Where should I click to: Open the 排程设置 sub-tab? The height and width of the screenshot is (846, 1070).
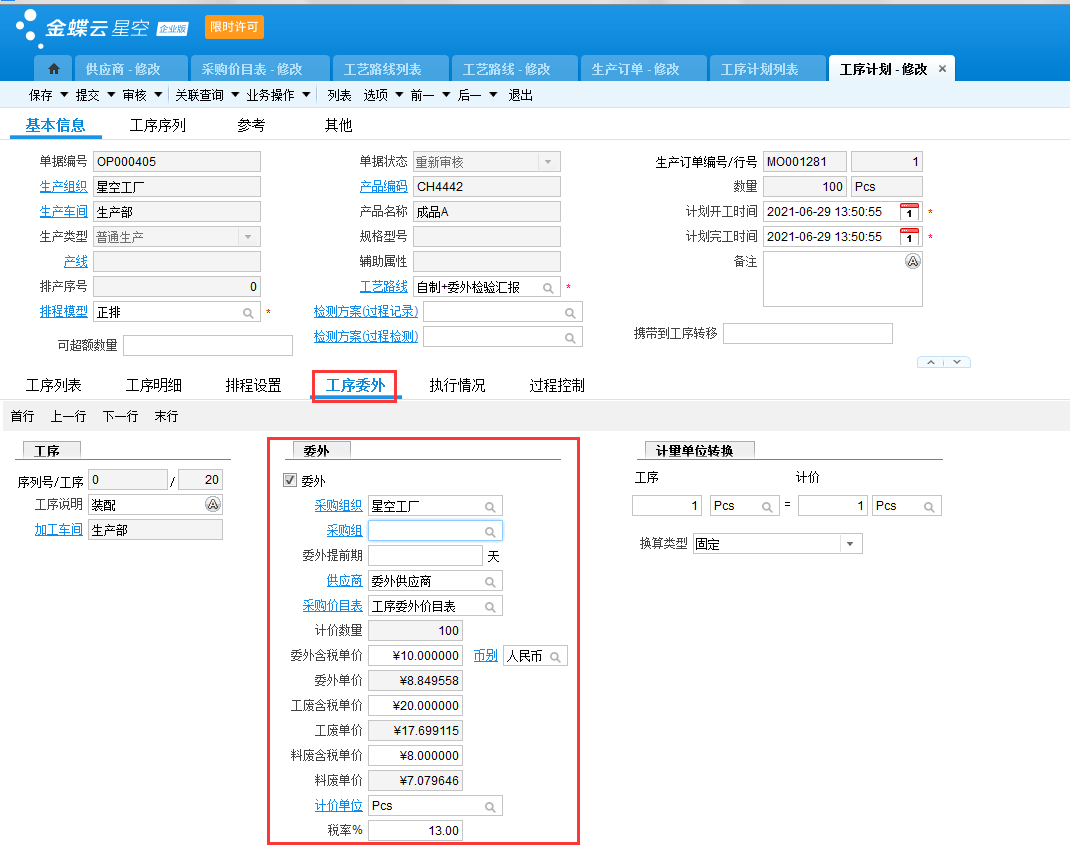click(x=253, y=385)
